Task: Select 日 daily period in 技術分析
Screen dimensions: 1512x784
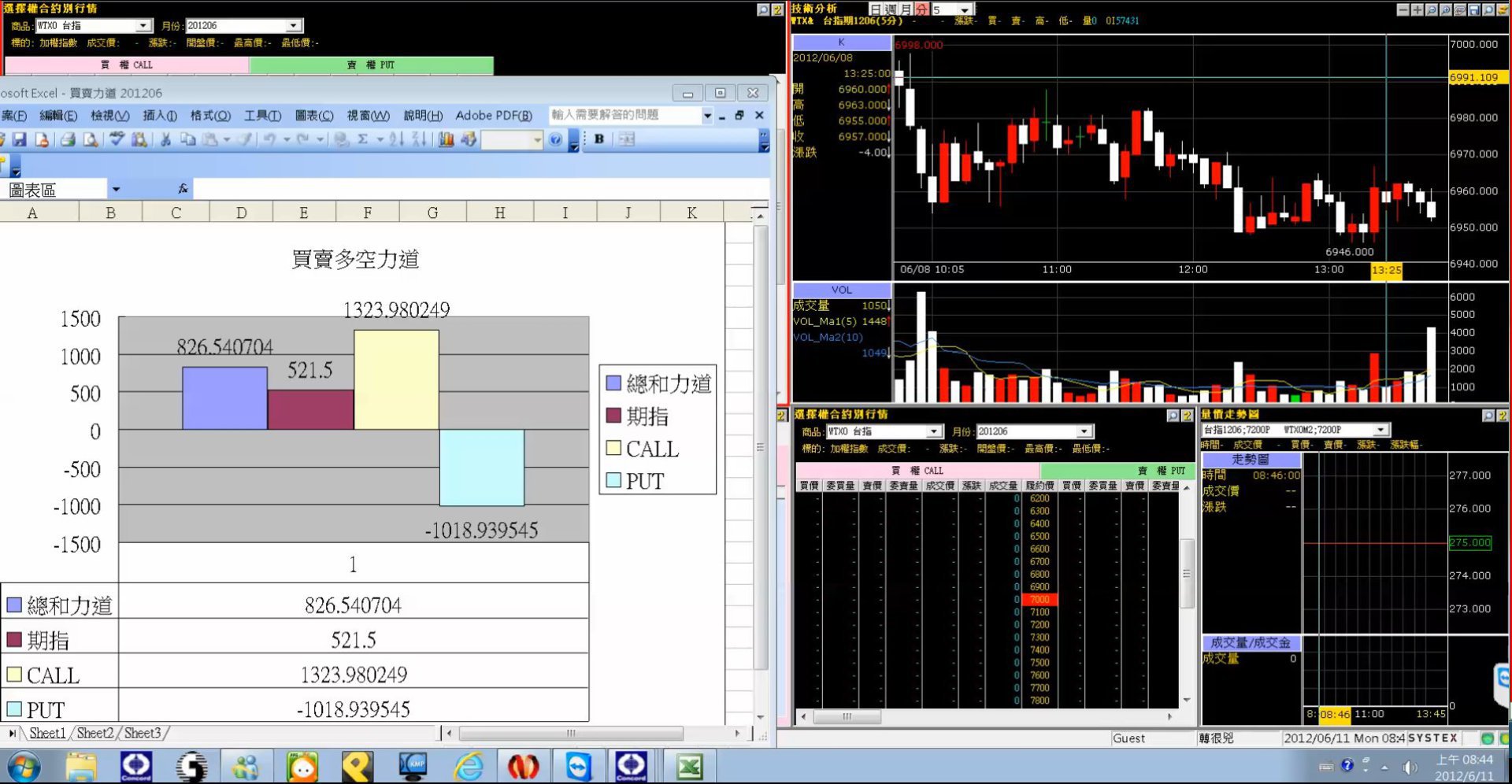Action: (x=875, y=9)
